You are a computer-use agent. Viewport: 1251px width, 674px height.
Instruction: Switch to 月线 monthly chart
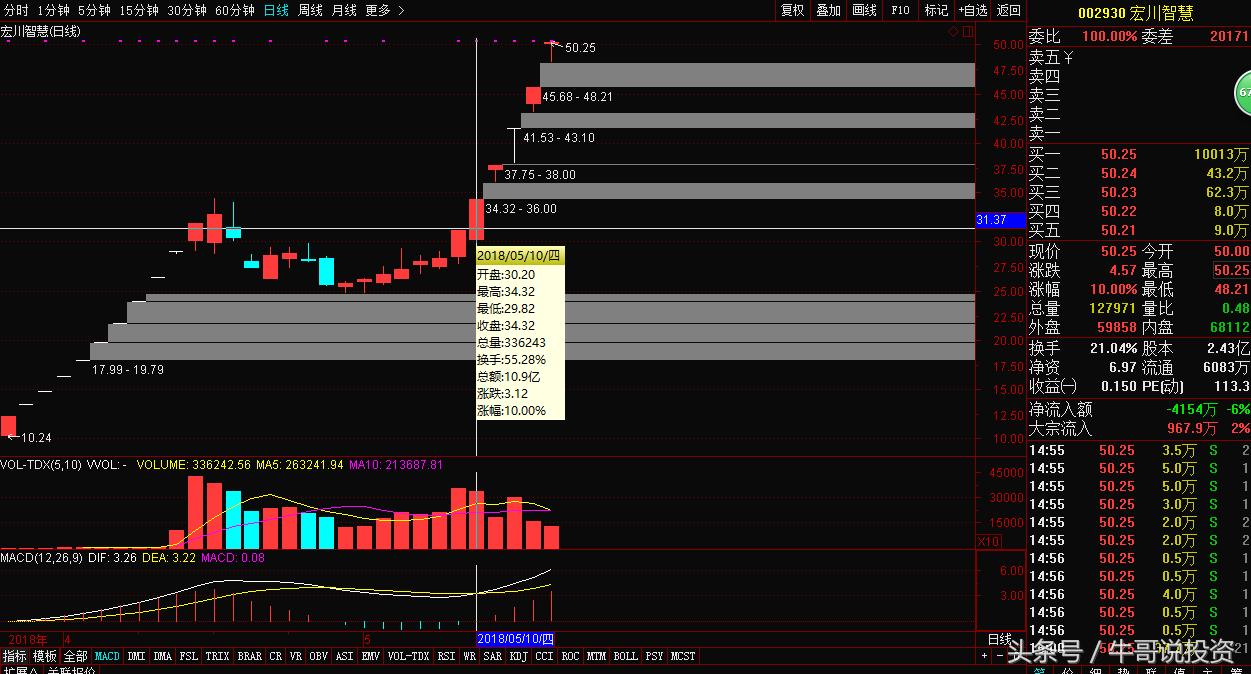tap(344, 10)
